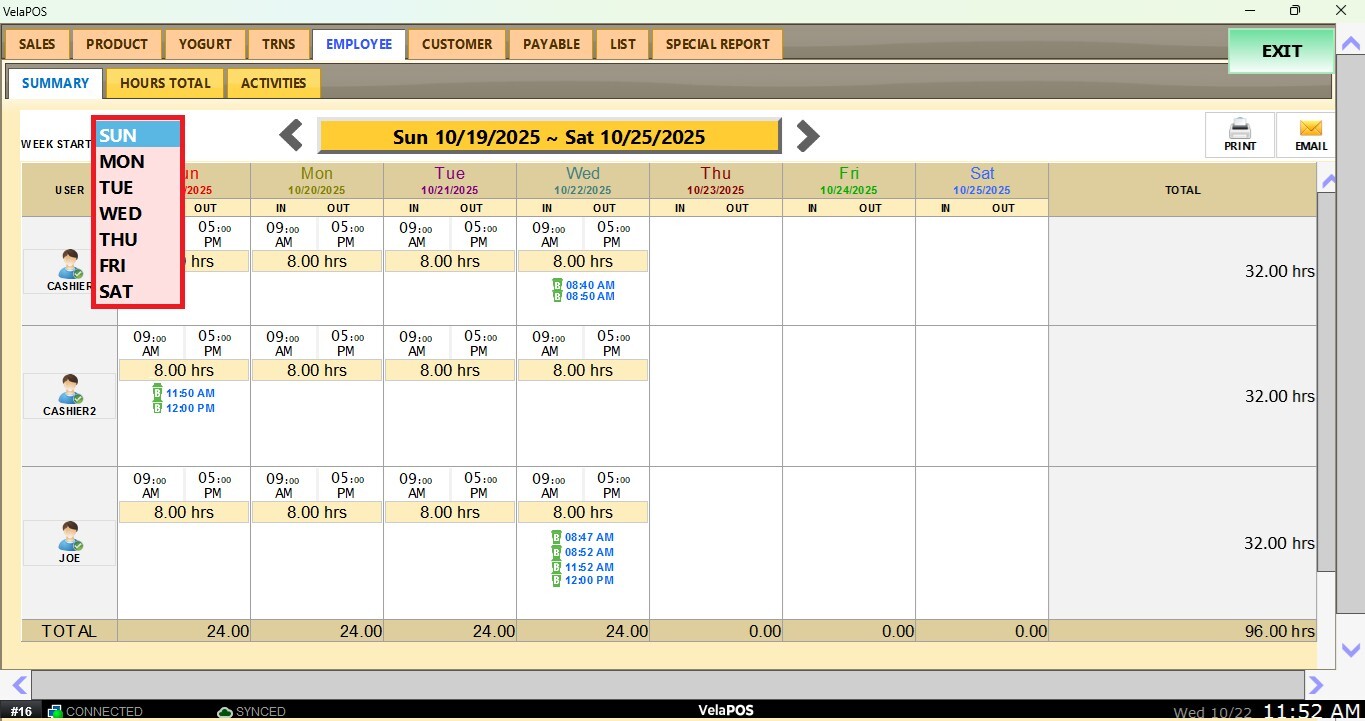1365x721 pixels.
Task: Go to previous week with left arrow
Action: coord(291,135)
